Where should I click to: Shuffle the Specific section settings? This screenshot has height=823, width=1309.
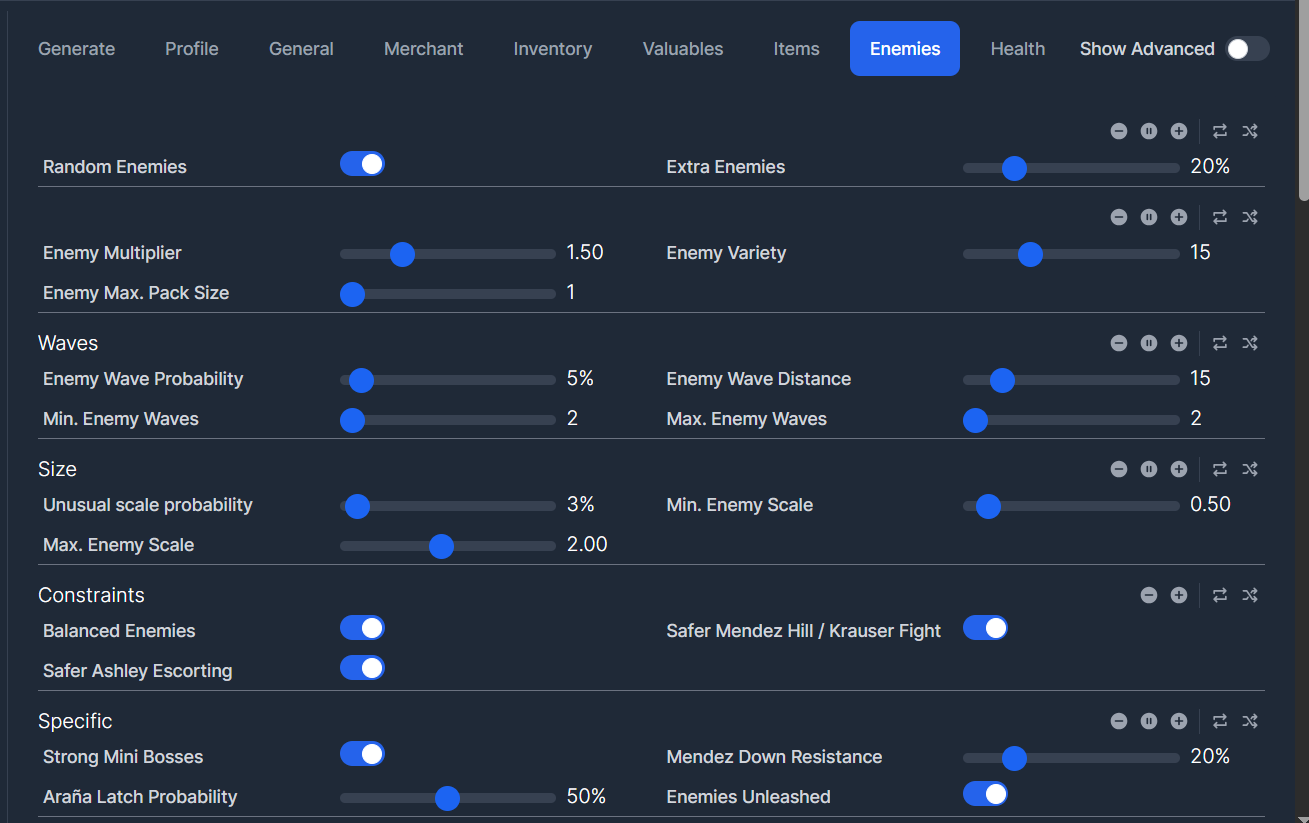click(x=1250, y=721)
